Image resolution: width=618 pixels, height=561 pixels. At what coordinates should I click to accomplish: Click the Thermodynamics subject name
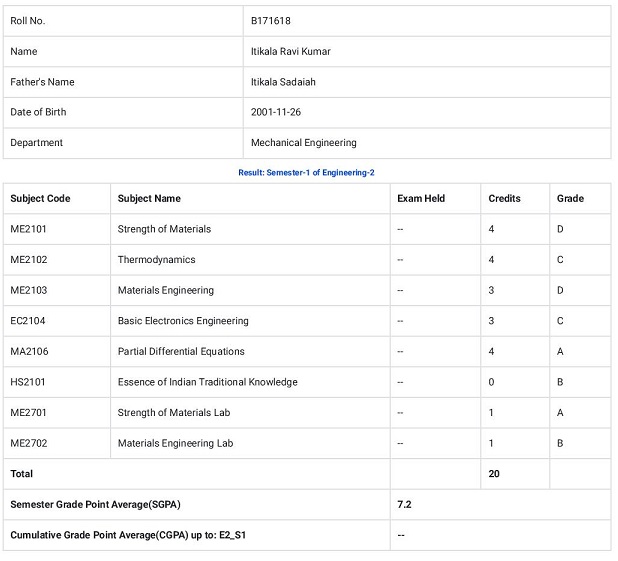156,260
